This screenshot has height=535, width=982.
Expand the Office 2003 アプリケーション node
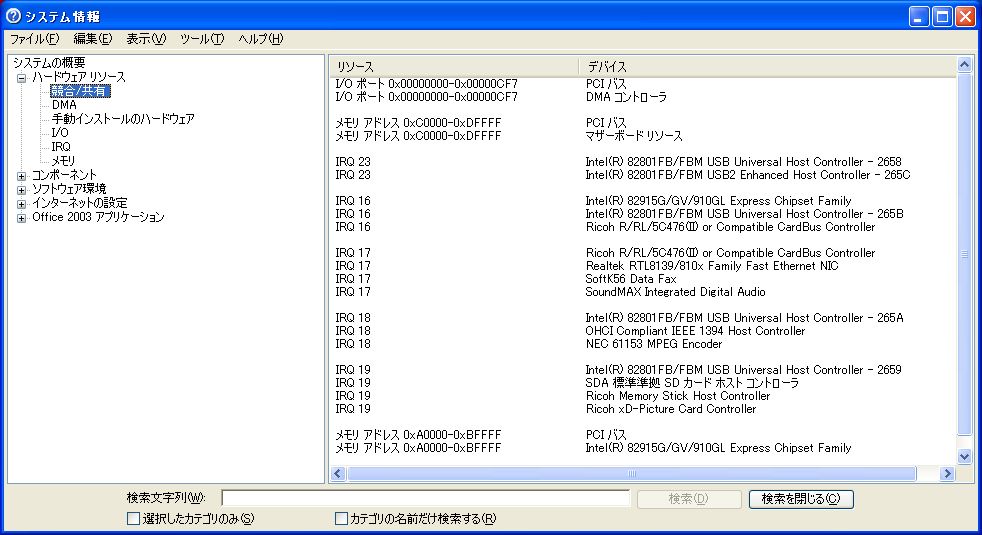coord(22,217)
